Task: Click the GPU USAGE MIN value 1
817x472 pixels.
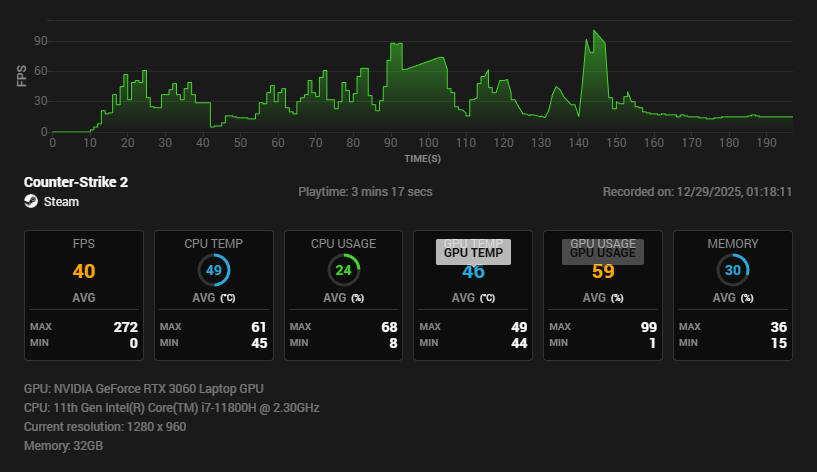Action: (652, 343)
